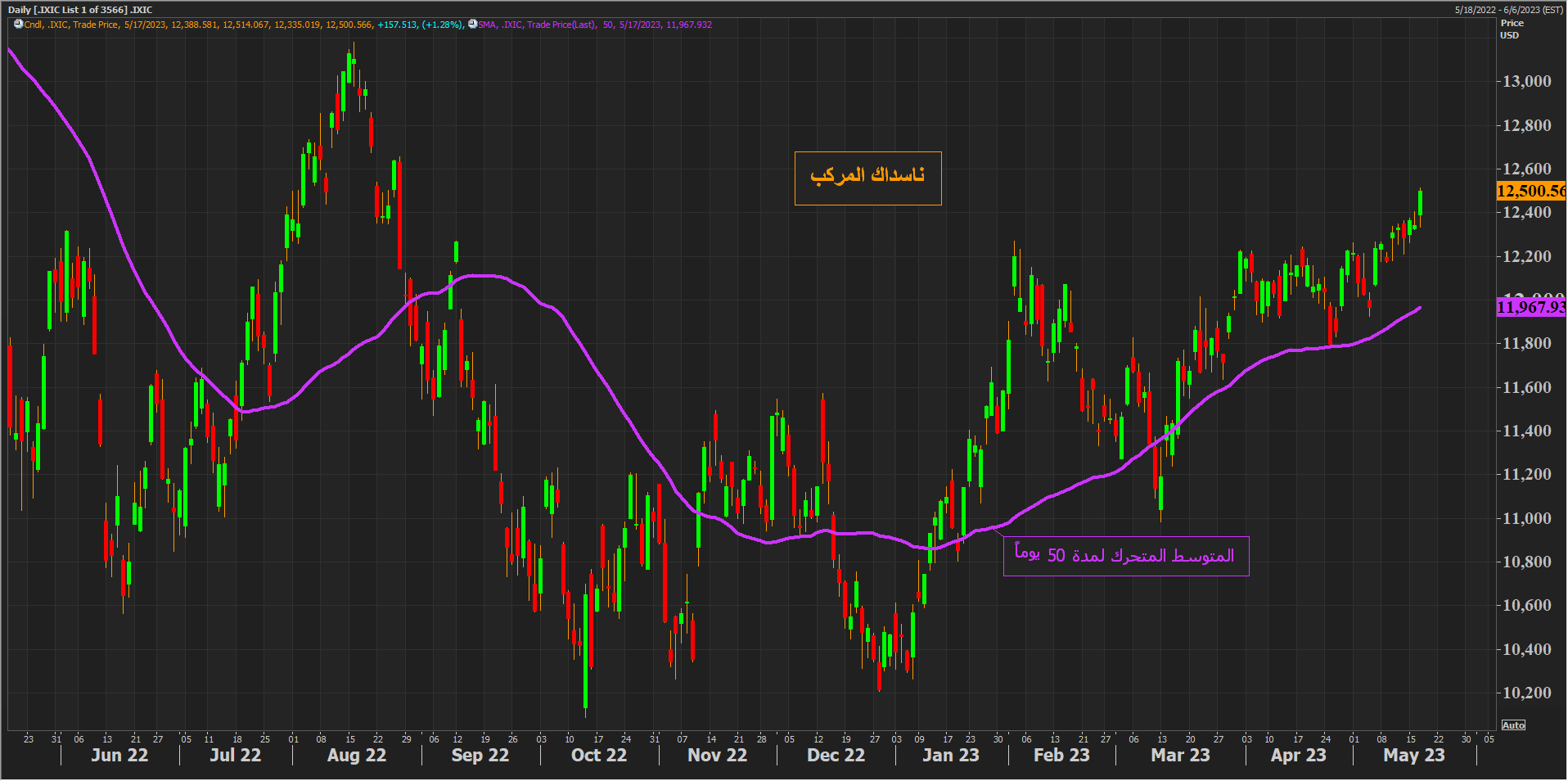
Task: Click the Price USD axis label
Action: [x=1511, y=29]
